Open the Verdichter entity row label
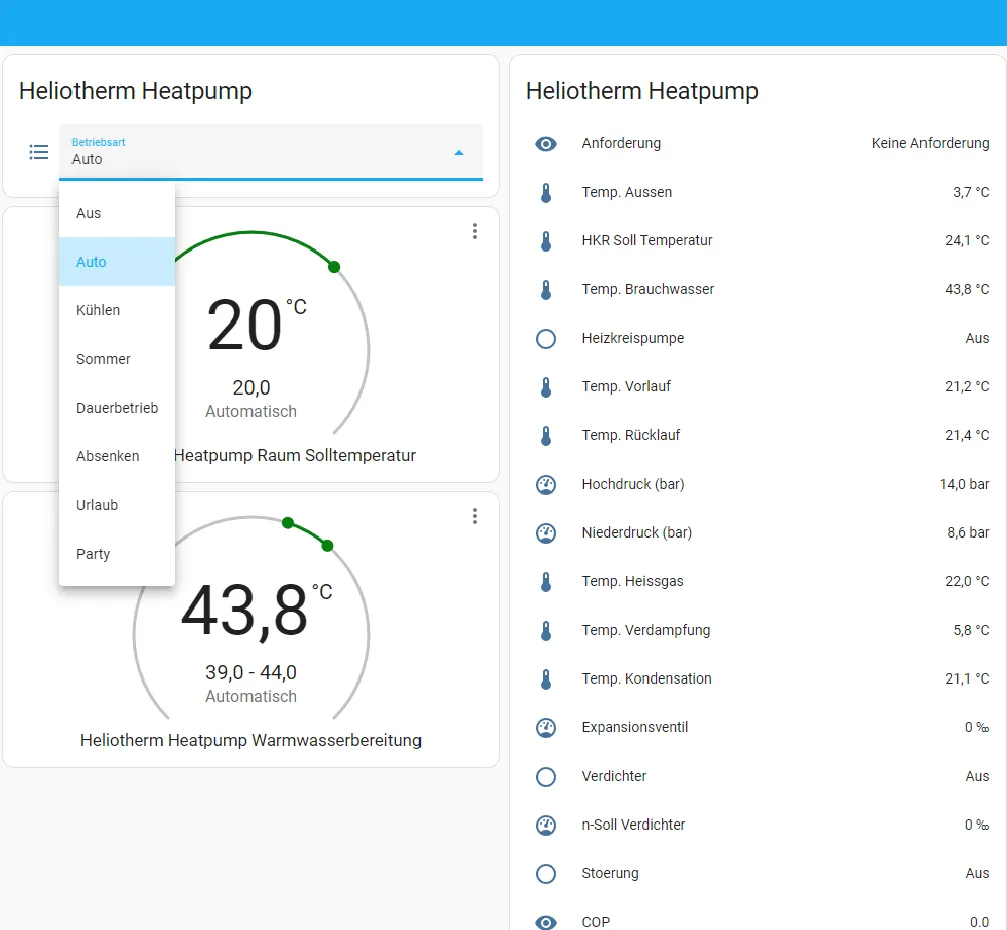 613,776
